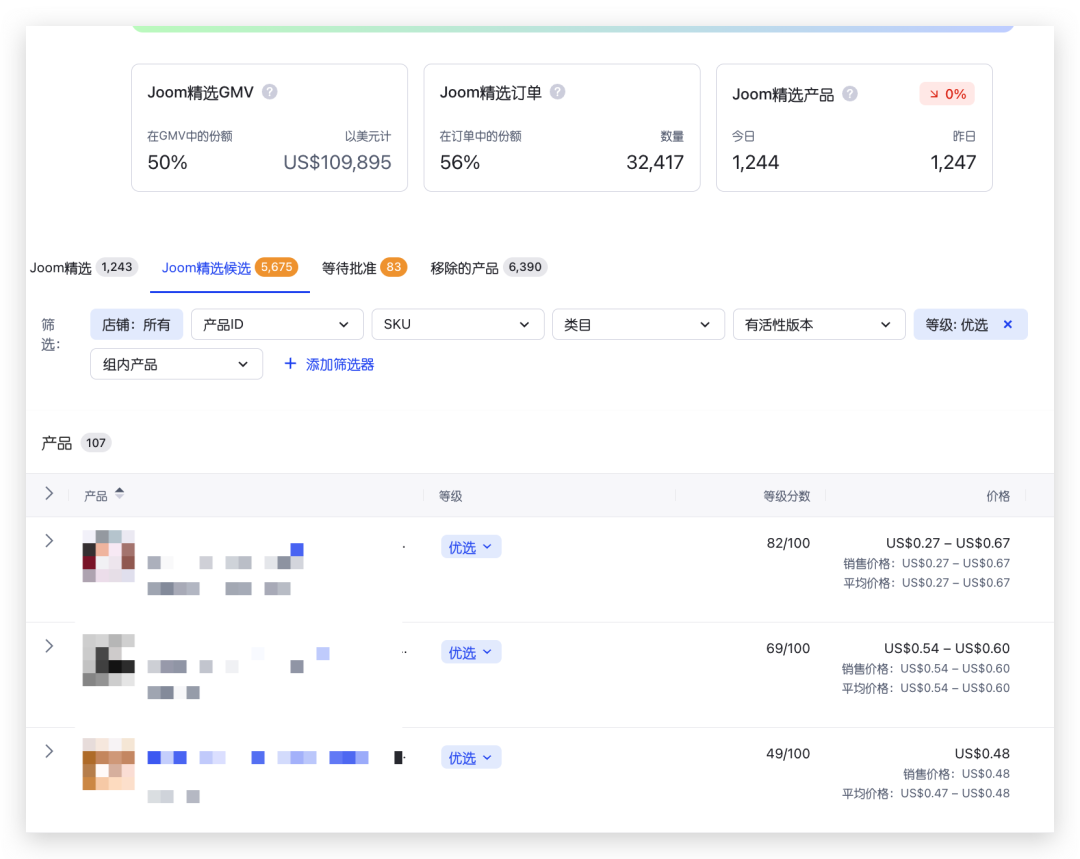1080x859 pixels.
Task: Change 优选 grade for the 49/100 product
Action: [470, 758]
